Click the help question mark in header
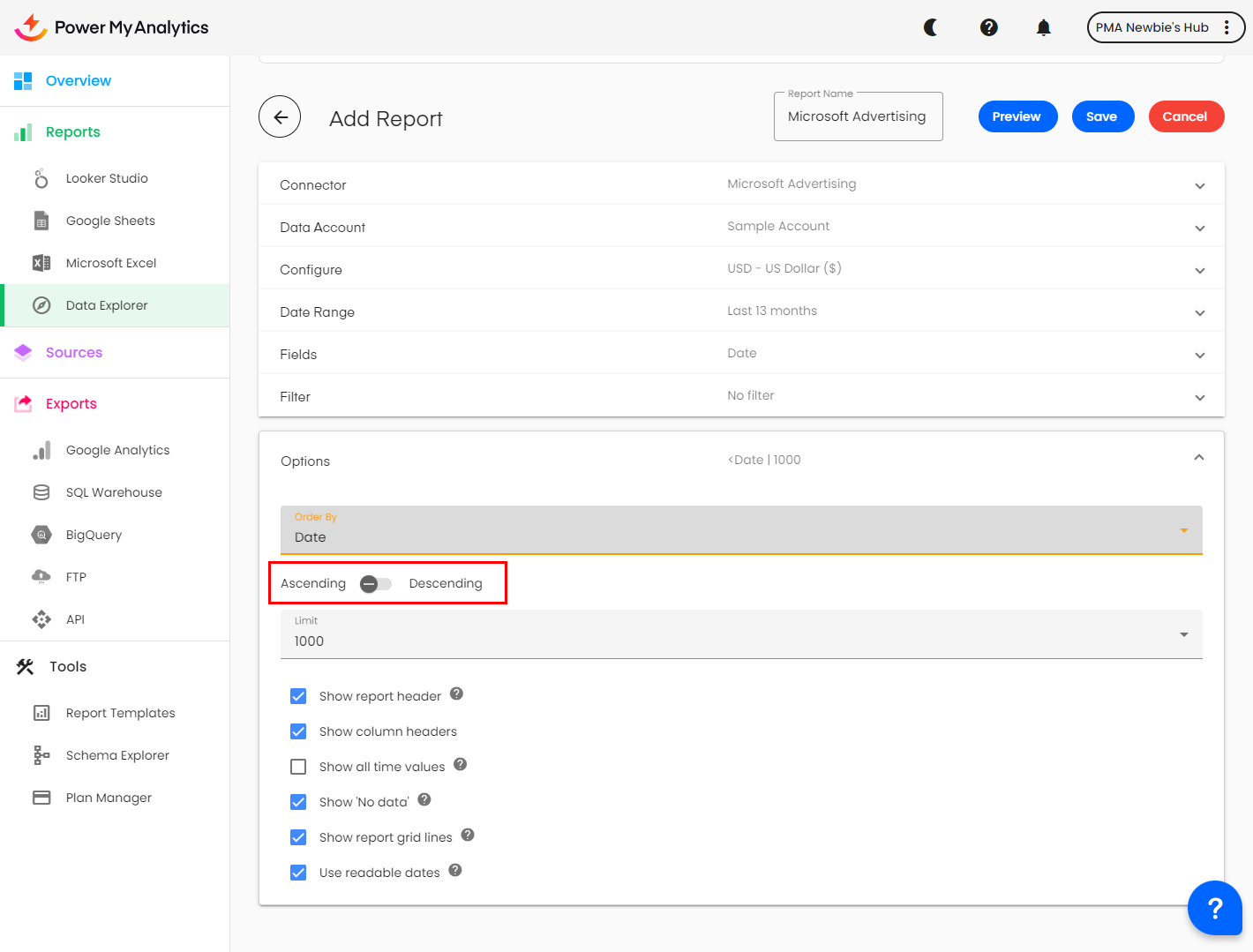The width and height of the screenshot is (1253, 952). 988,27
